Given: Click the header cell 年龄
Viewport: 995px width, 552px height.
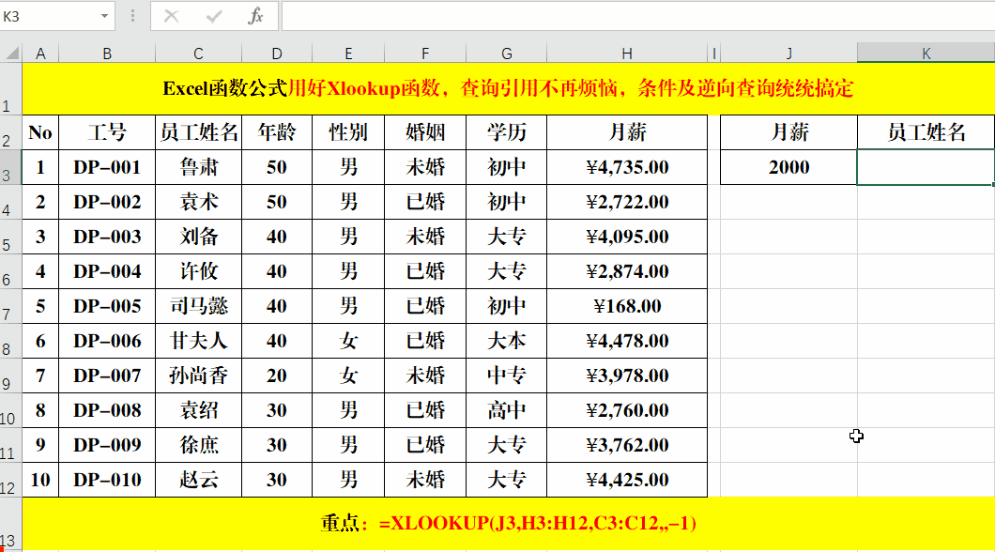Looking at the screenshot, I should click(277, 133).
